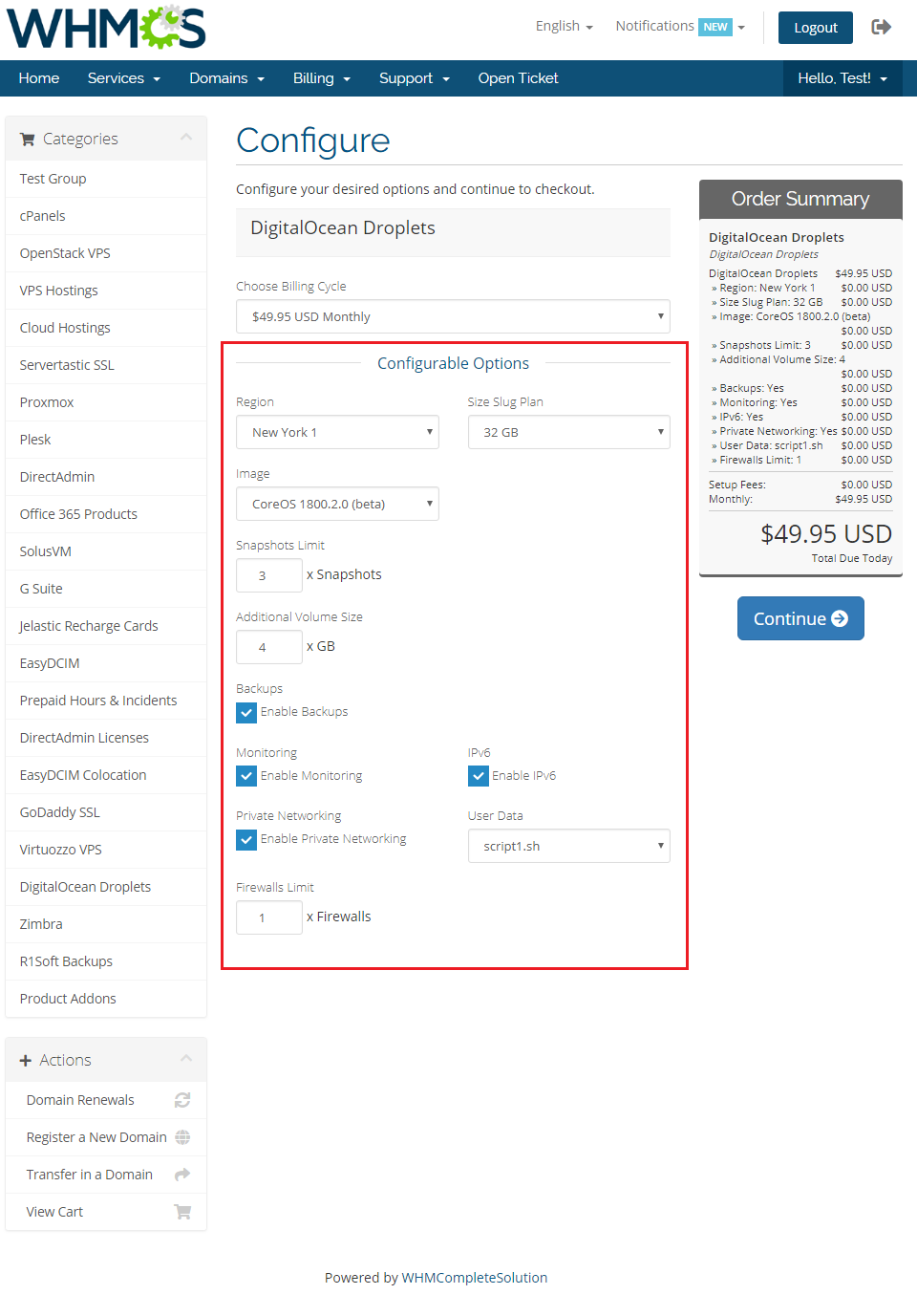
Task: Select Test Group category
Action: (x=106, y=179)
